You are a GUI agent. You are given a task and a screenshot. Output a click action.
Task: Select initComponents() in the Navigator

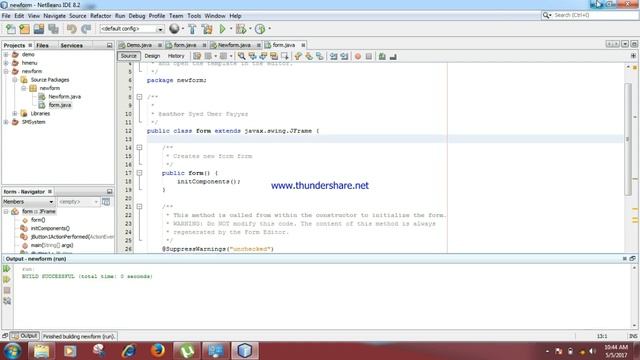click(x=50, y=228)
